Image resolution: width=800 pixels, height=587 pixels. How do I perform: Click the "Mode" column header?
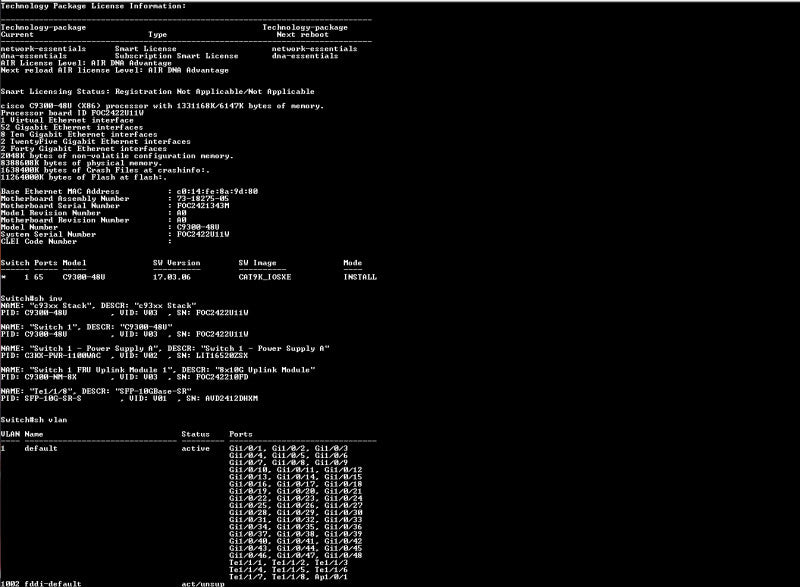[x=353, y=263]
